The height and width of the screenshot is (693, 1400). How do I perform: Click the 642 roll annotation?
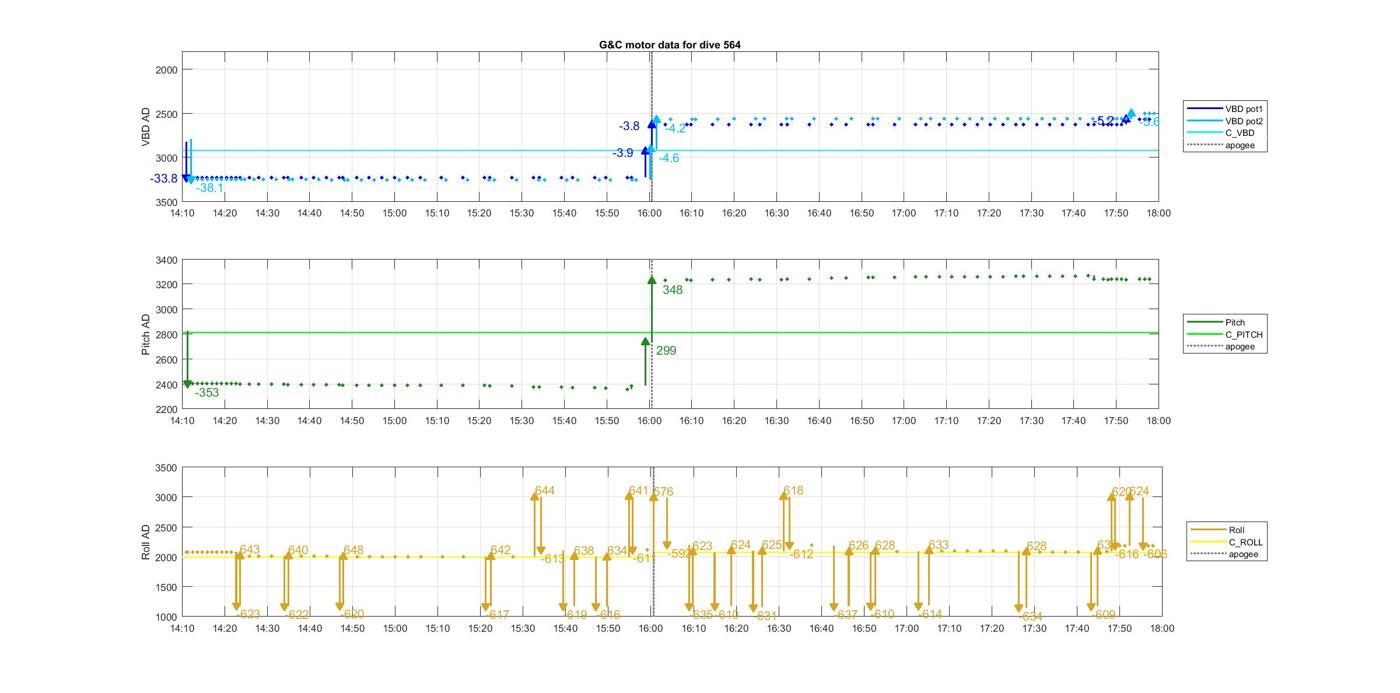501,551
